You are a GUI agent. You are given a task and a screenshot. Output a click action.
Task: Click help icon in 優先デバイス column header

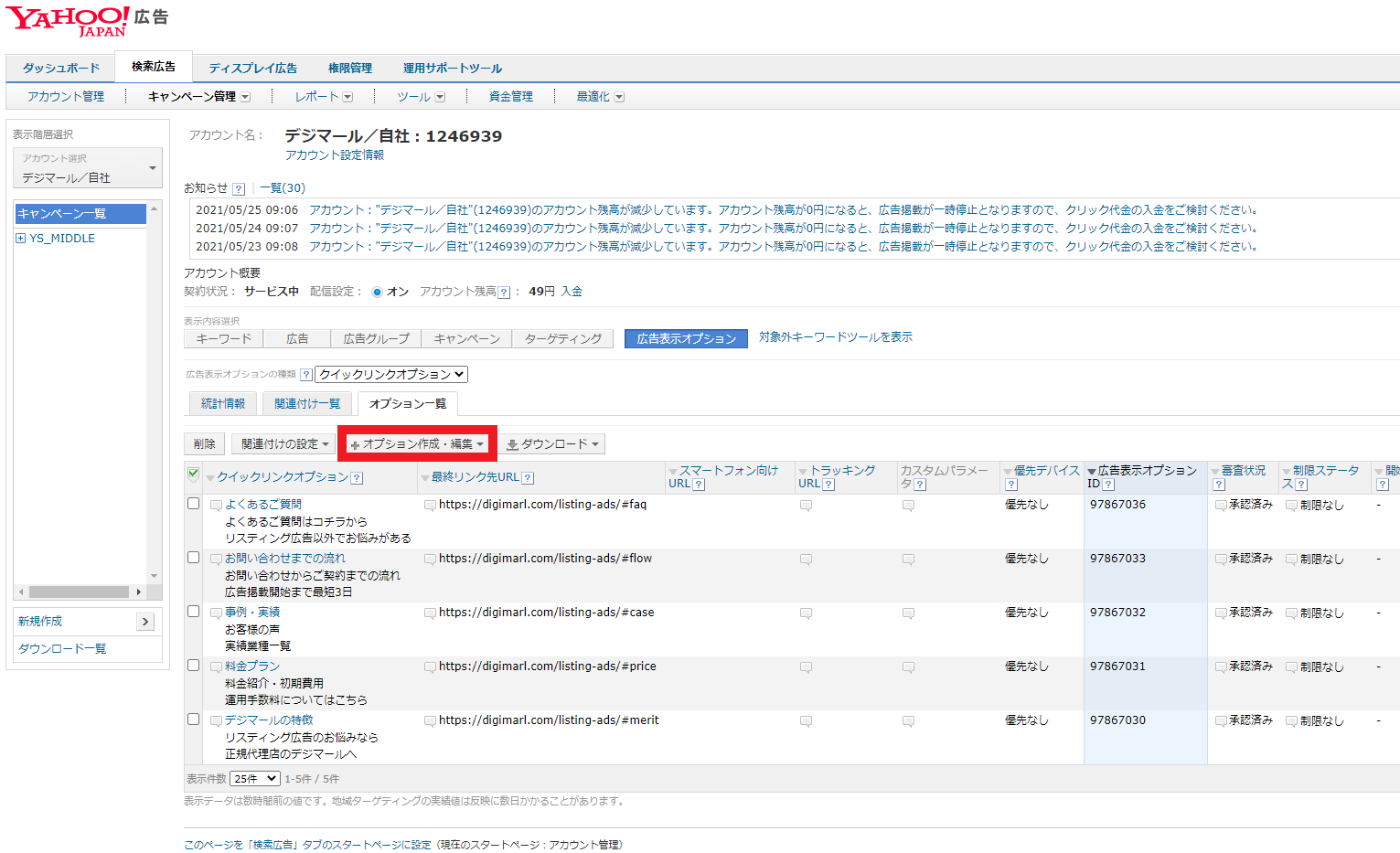point(1011,485)
